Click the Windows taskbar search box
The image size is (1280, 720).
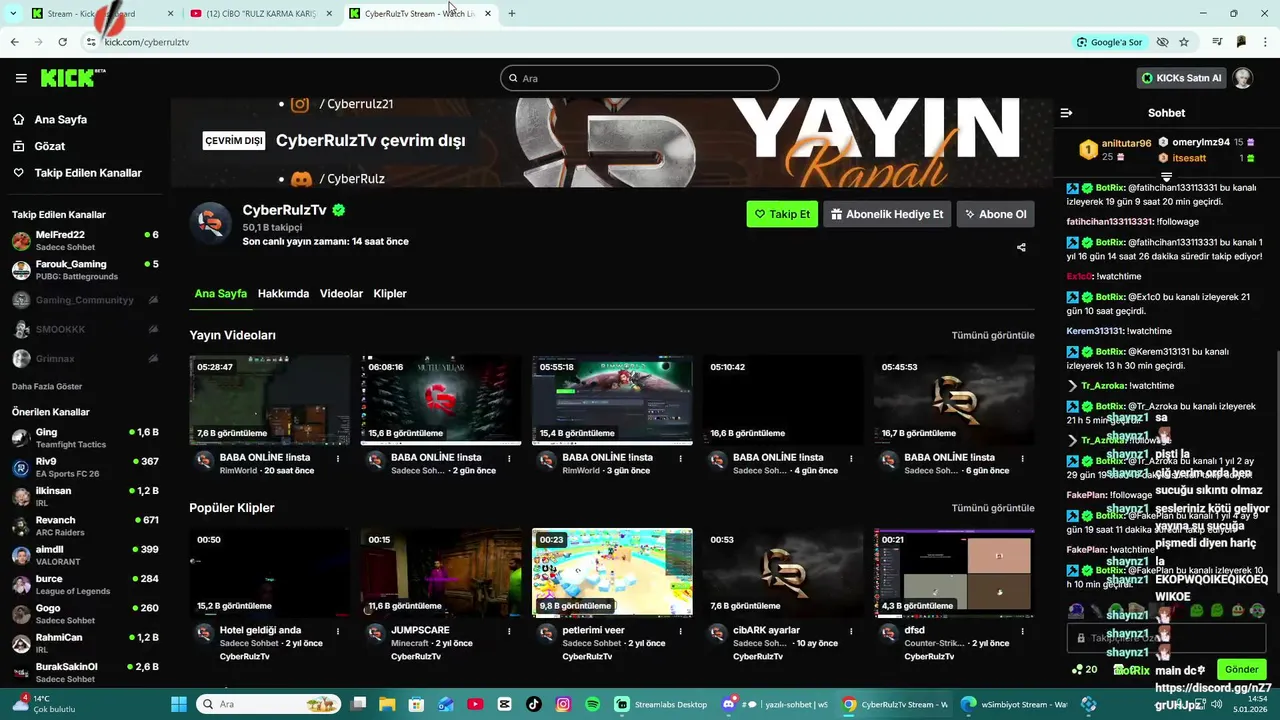pyautogui.click(x=269, y=704)
